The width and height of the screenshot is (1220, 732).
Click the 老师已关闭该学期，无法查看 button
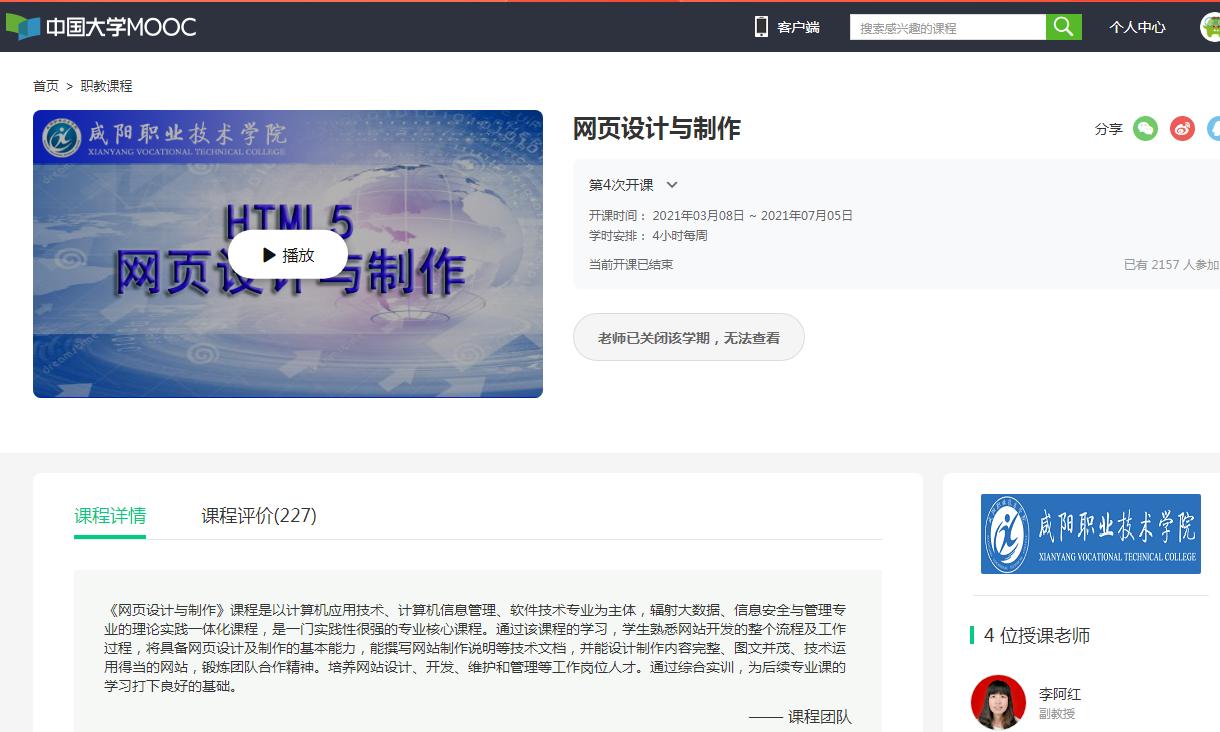click(688, 338)
